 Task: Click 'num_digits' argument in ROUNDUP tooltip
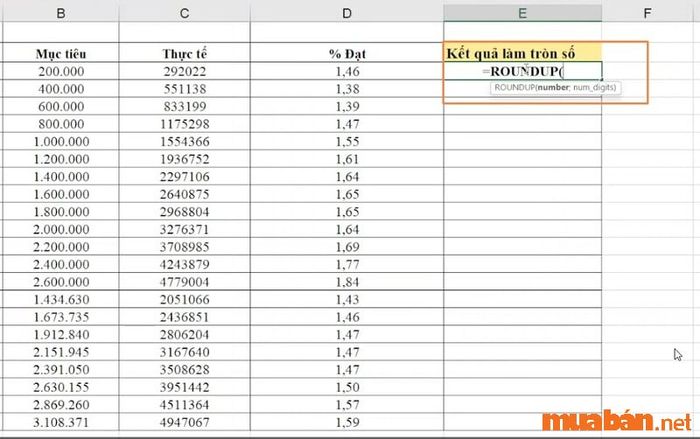(x=594, y=88)
